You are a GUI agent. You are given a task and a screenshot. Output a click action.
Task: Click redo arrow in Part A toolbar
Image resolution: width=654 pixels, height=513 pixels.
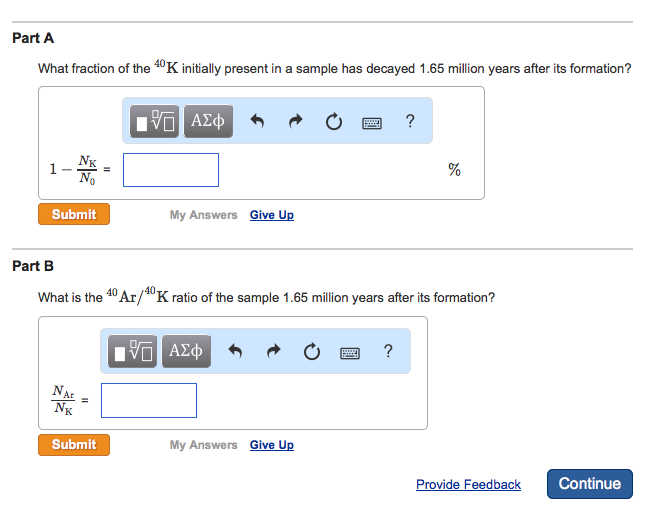pos(295,122)
